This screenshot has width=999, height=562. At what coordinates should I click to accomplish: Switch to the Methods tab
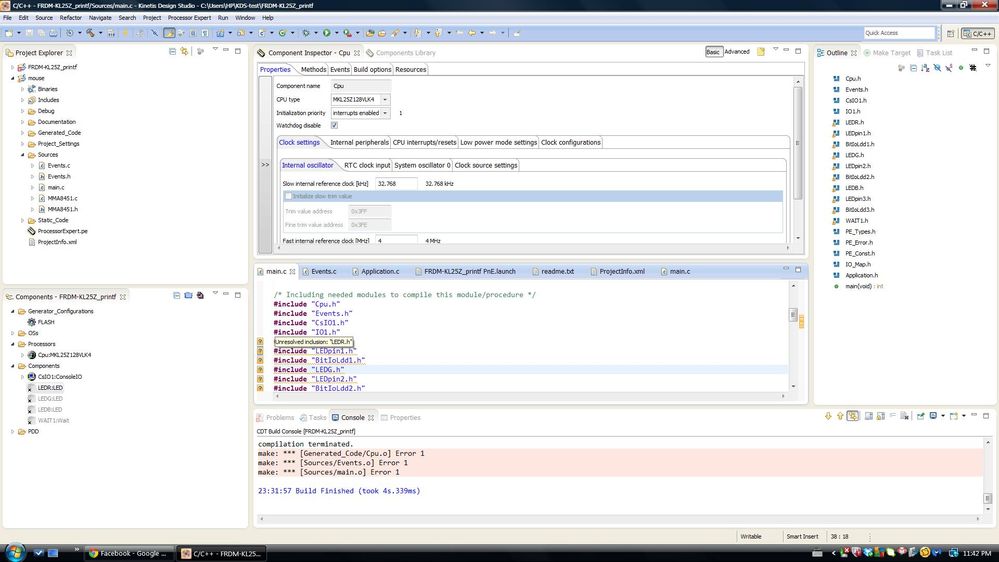313,69
